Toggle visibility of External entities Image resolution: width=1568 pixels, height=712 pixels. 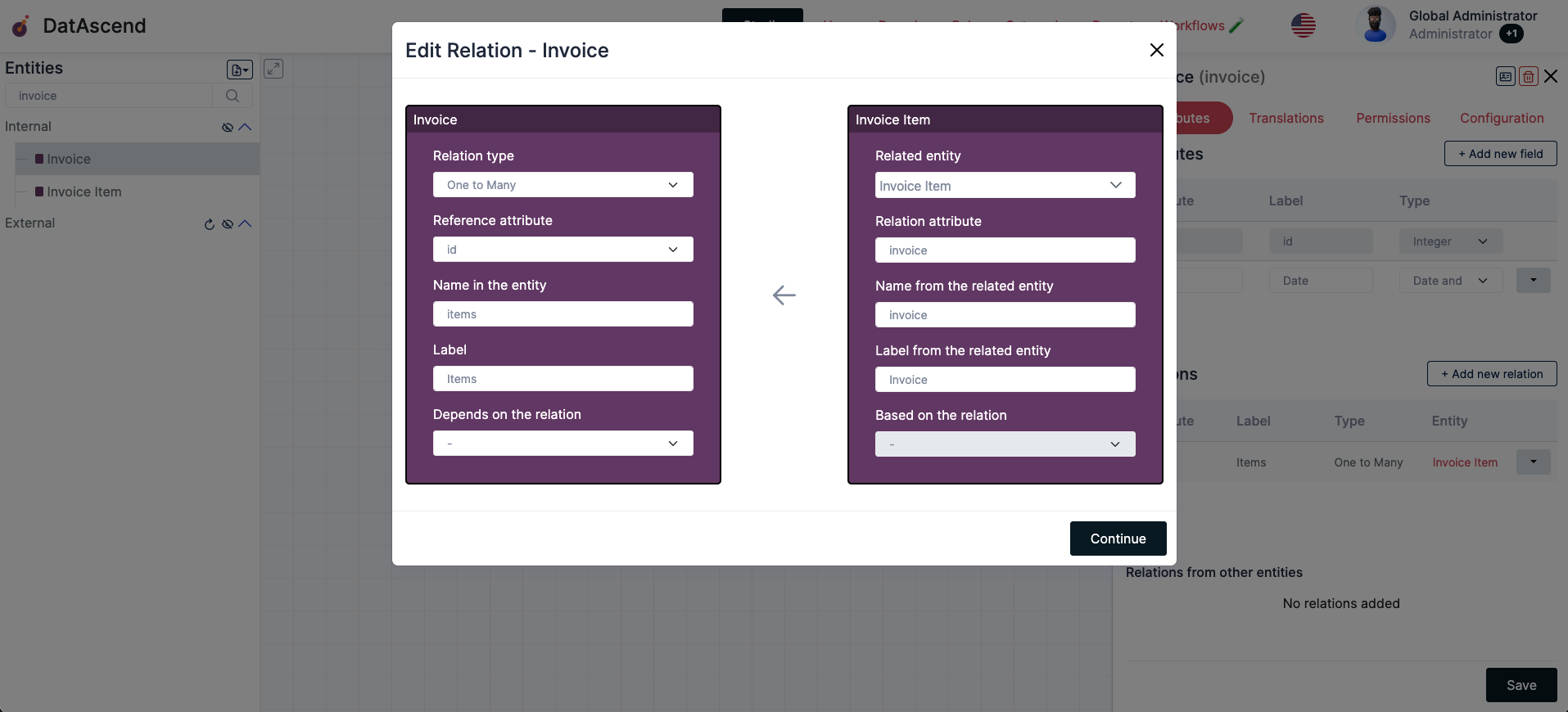(228, 223)
